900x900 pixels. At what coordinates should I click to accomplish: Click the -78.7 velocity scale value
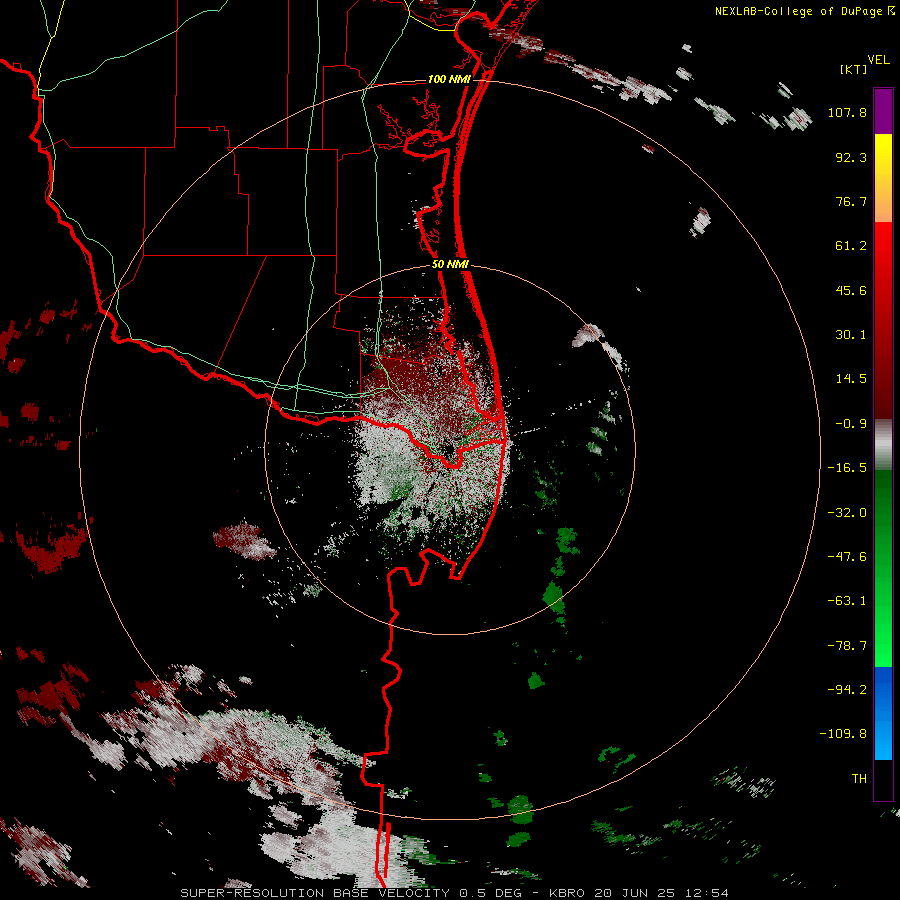point(847,646)
